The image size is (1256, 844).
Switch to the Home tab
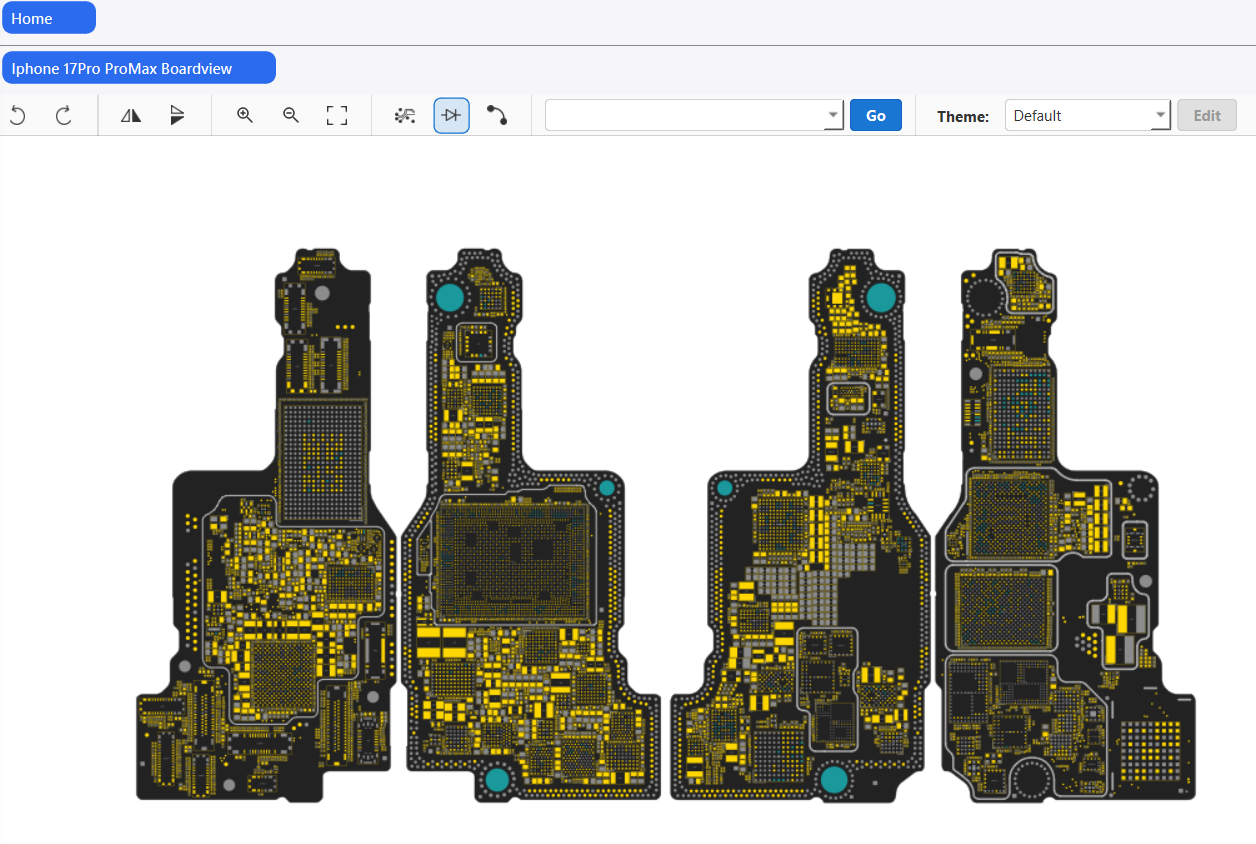point(48,17)
